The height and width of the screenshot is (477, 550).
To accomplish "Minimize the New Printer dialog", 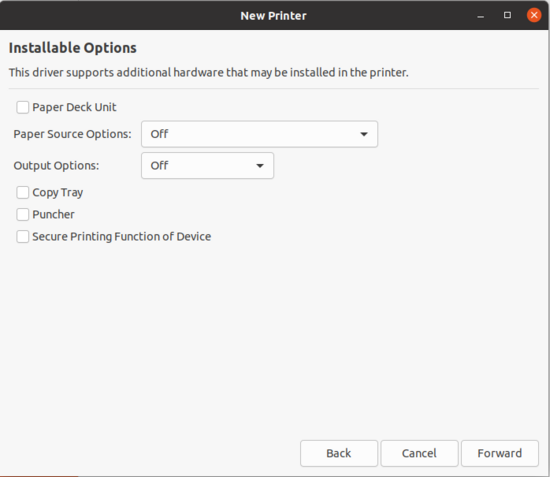I will [481, 16].
